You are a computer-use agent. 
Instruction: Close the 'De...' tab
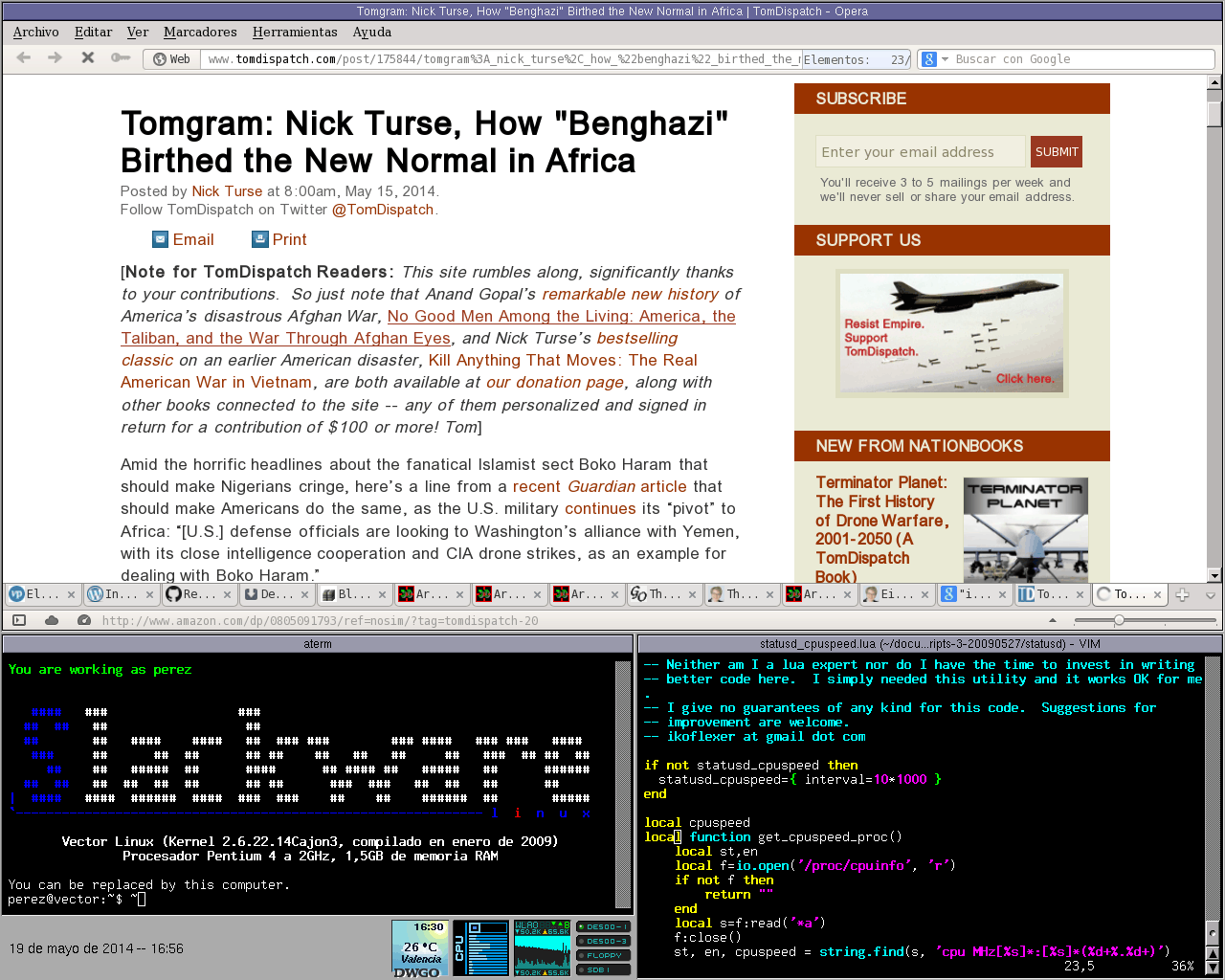pyautogui.click(x=304, y=594)
